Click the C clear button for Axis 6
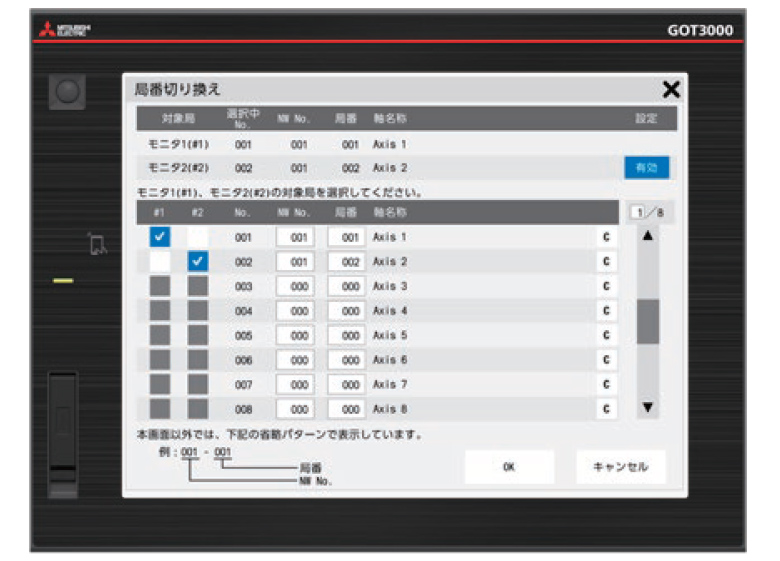Viewport: 780px width, 561px height. [x=606, y=360]
